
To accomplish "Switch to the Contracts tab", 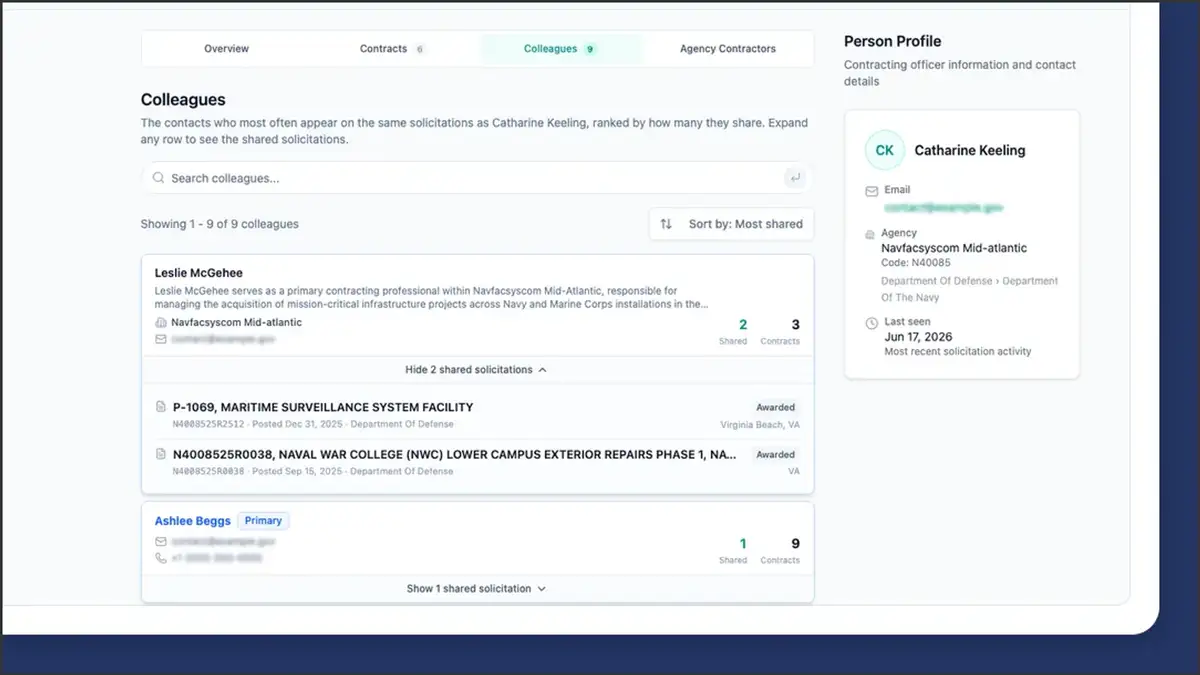I will pos(392,48).
